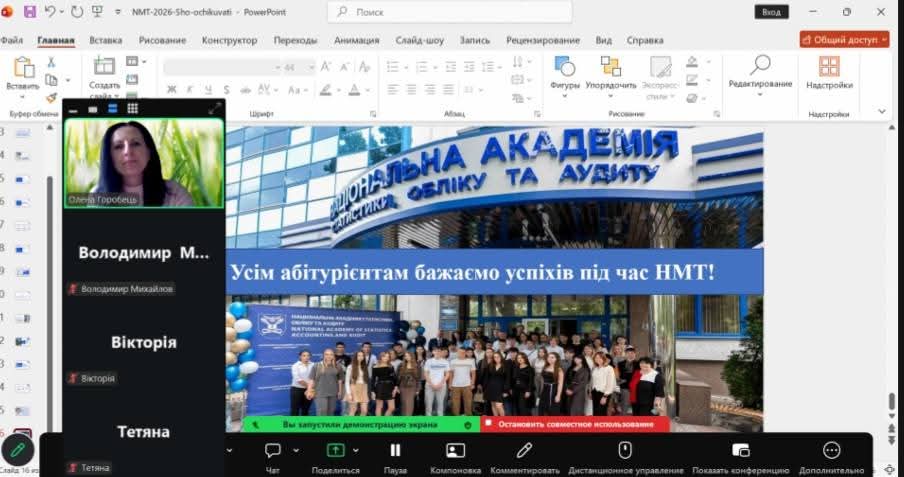
Task: Minimize the Zoom video panel
Action: click(73, 108)
